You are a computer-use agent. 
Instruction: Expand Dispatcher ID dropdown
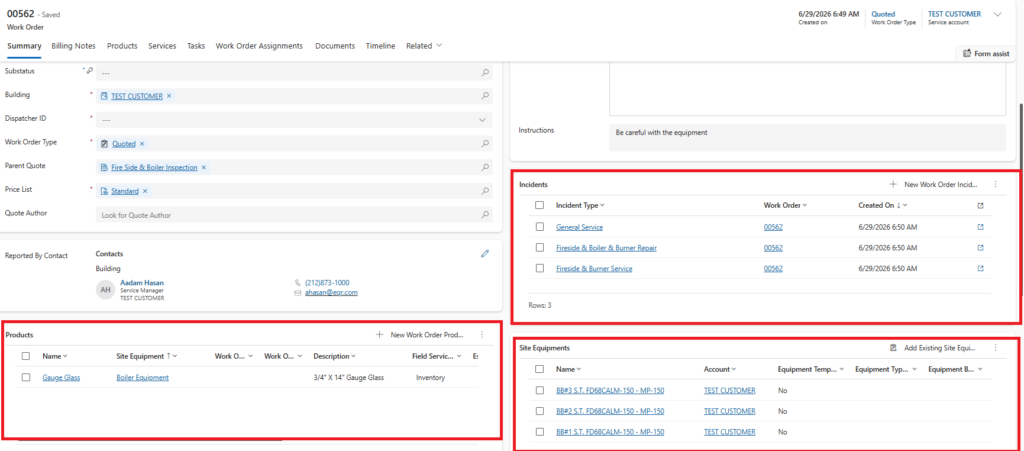(x=483, y=120)
